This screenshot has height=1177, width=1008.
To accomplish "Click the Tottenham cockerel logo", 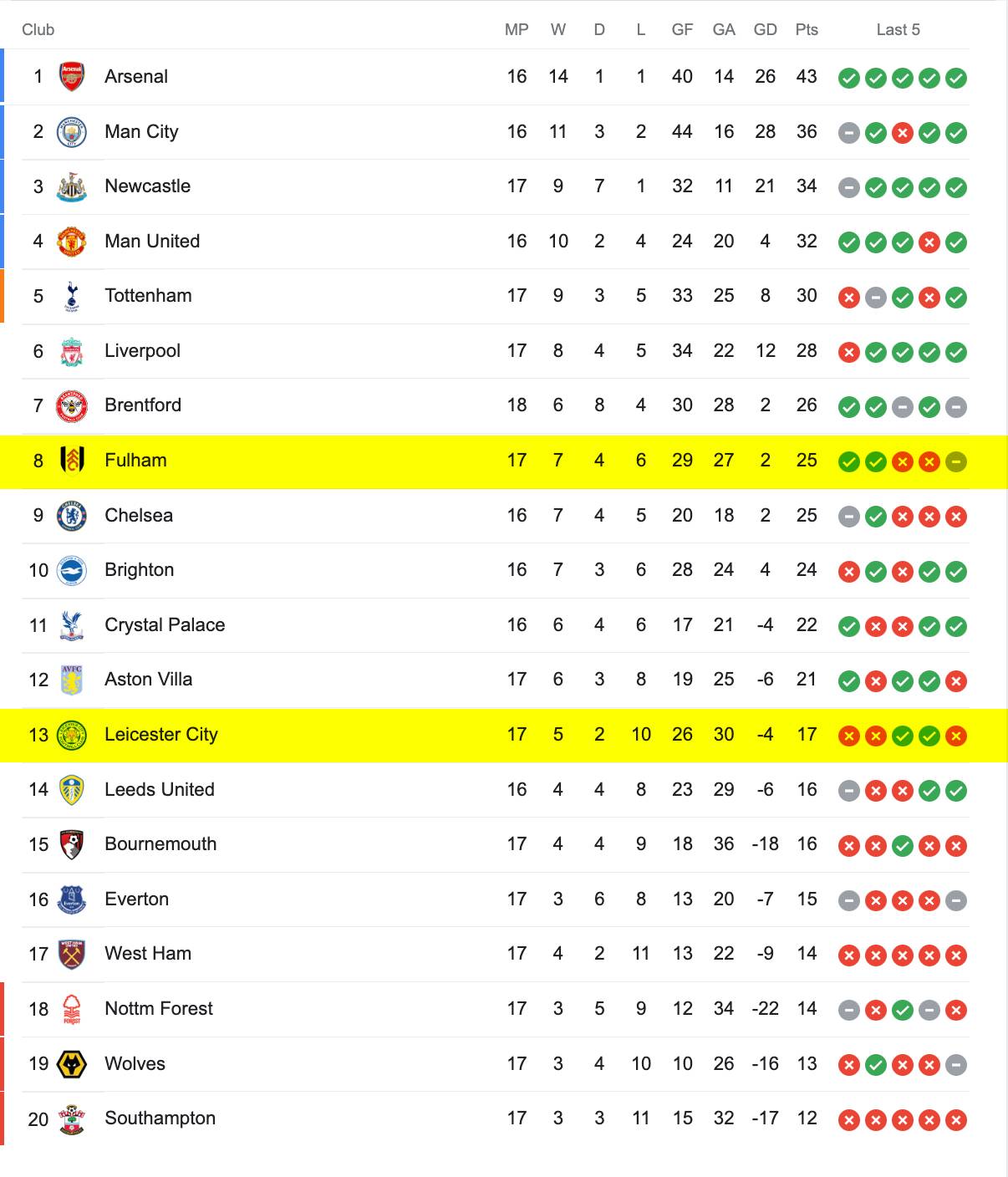I will 72,296.
